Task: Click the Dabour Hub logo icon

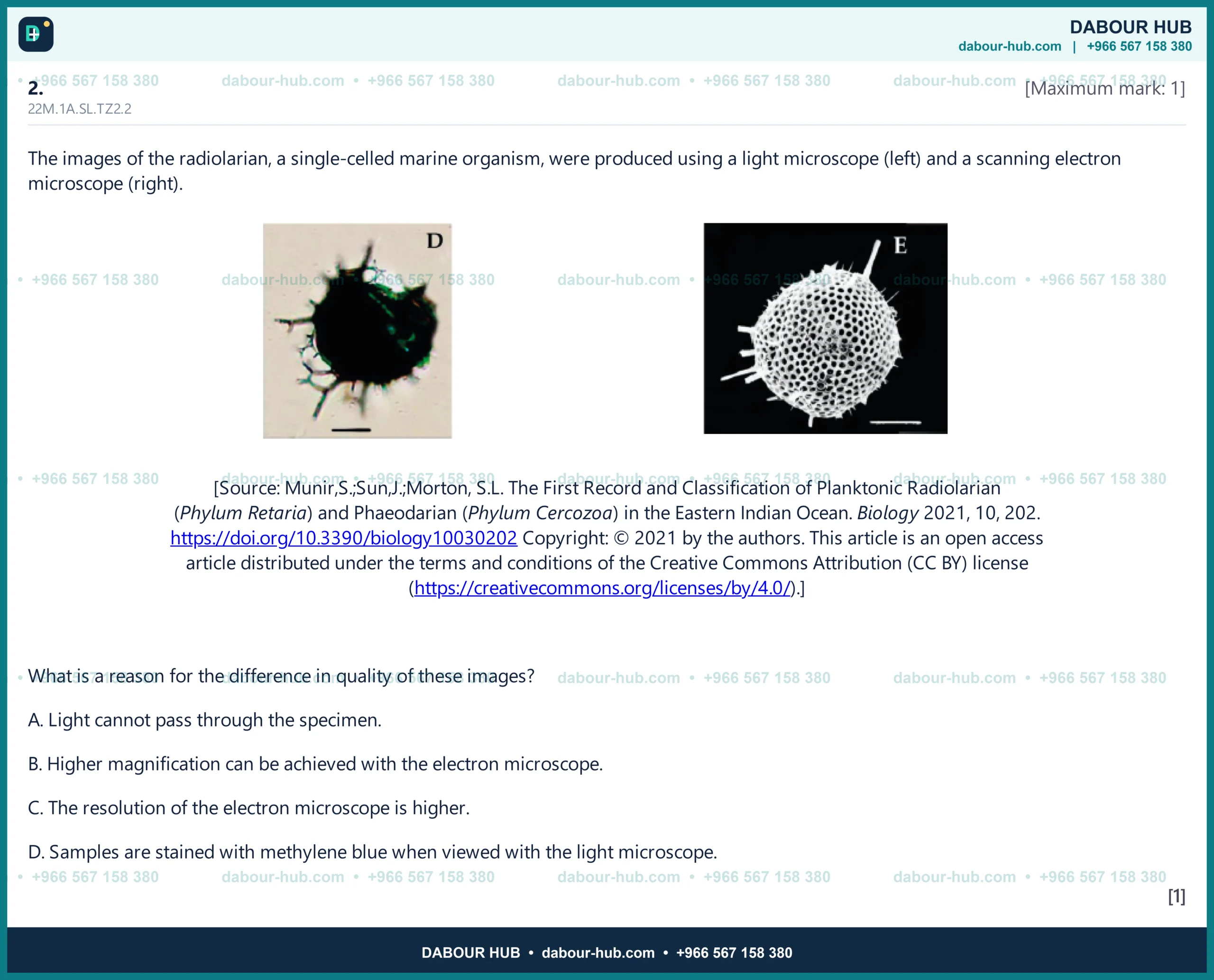Action: [36, 34]
